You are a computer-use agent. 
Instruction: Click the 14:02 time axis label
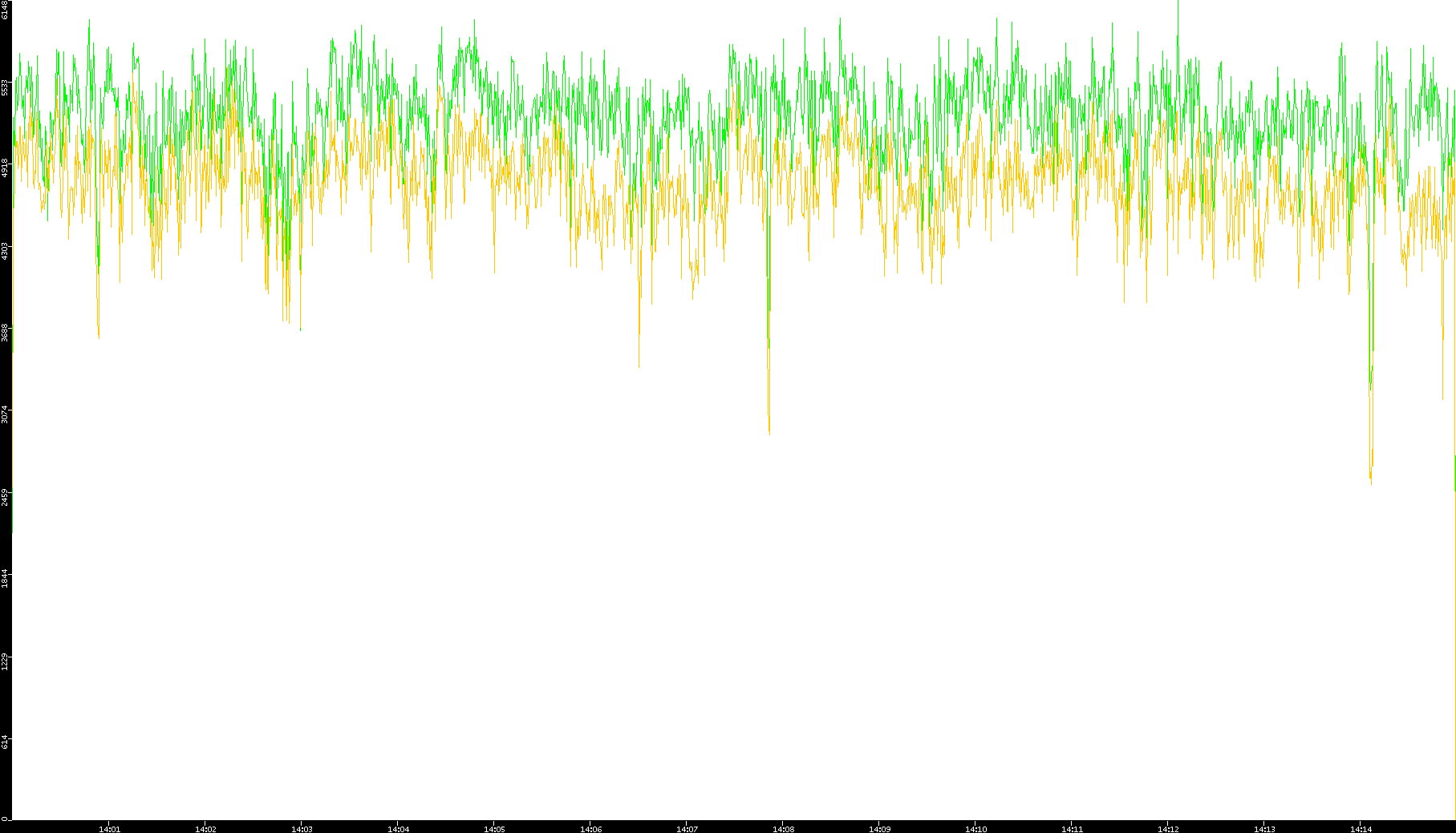(205, 829)
